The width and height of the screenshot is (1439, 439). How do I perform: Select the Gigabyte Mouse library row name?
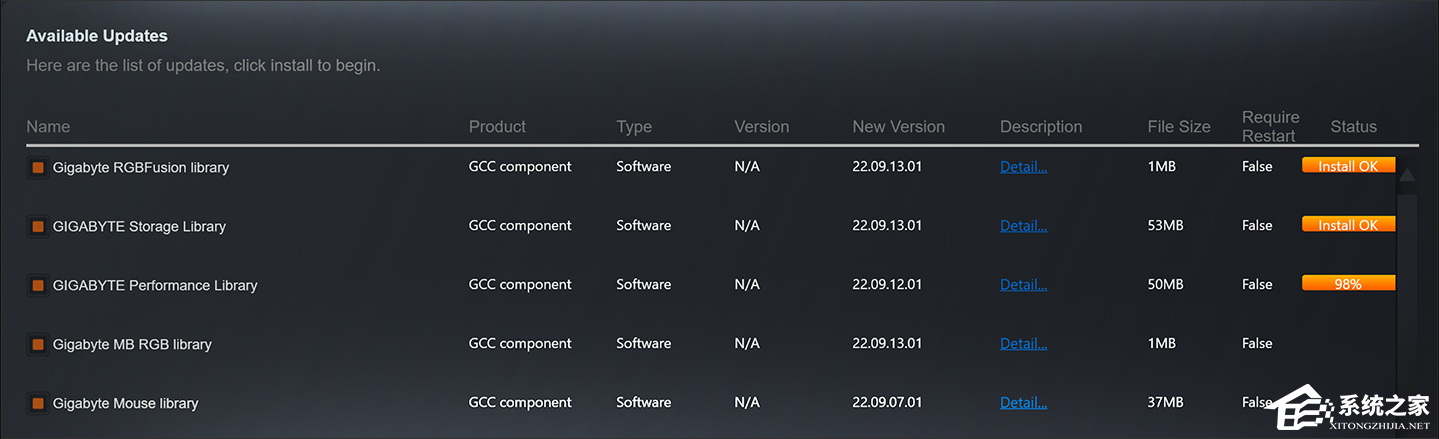[x=125, y=403]
